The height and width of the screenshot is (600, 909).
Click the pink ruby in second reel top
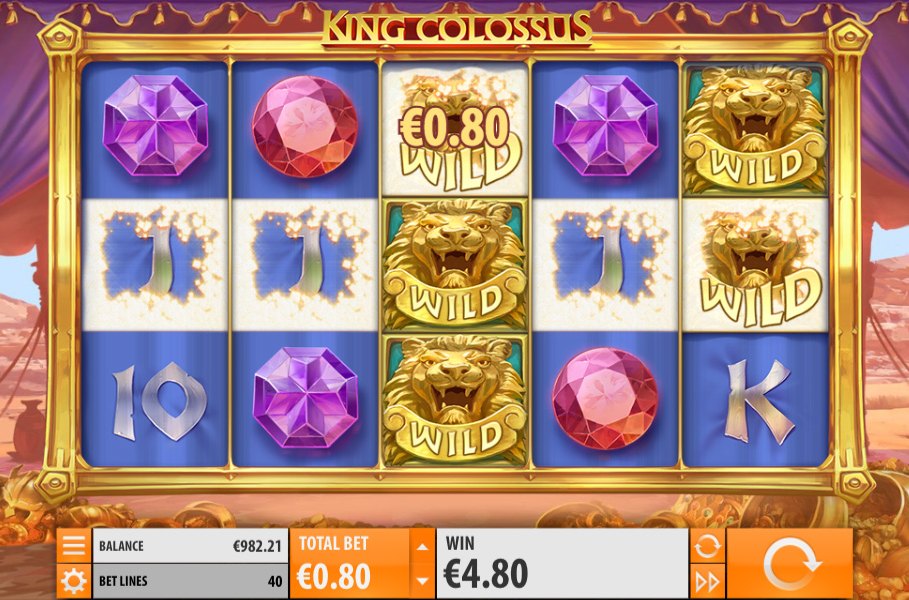point(305,127)
